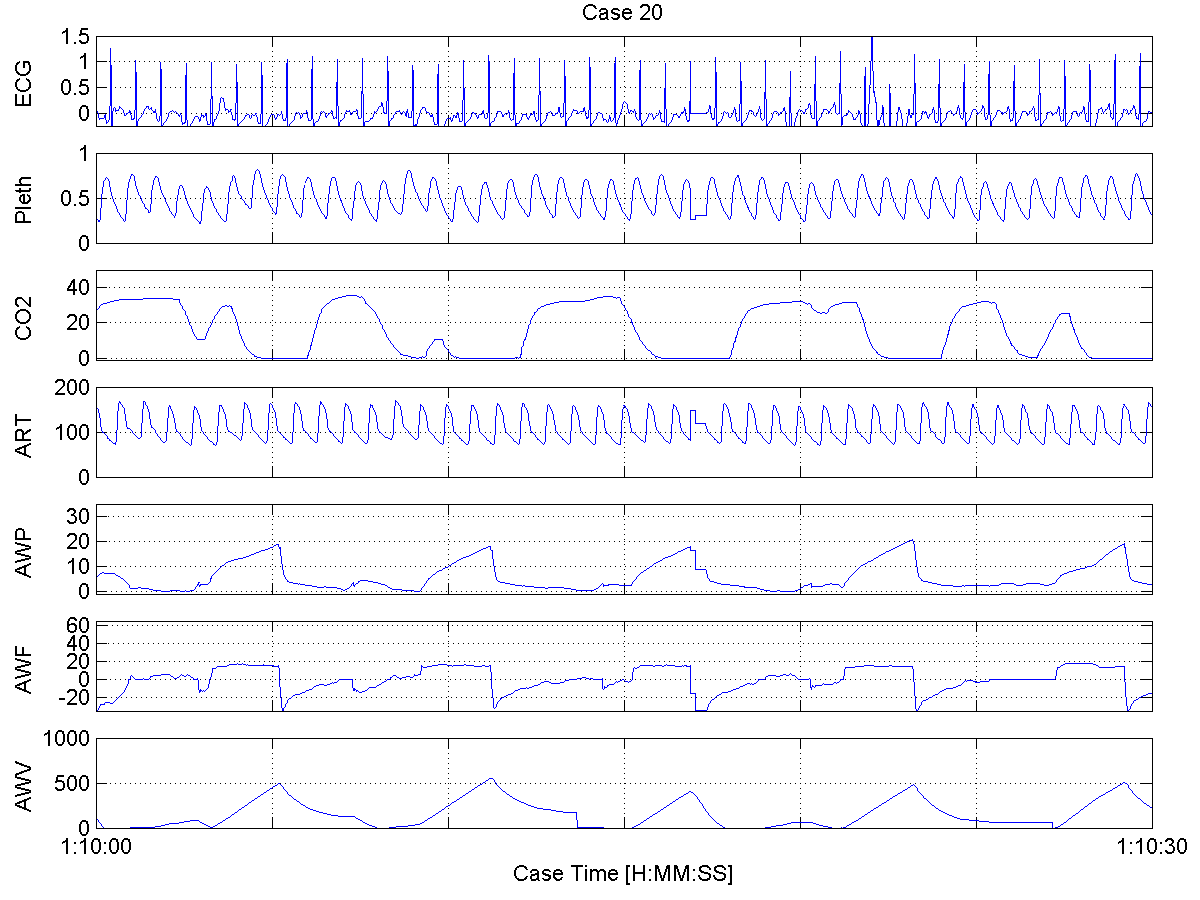Screen dimensions: 1200x900
Task: Click the 10 tick on the AWP axis
Action: tap(79, 566)
